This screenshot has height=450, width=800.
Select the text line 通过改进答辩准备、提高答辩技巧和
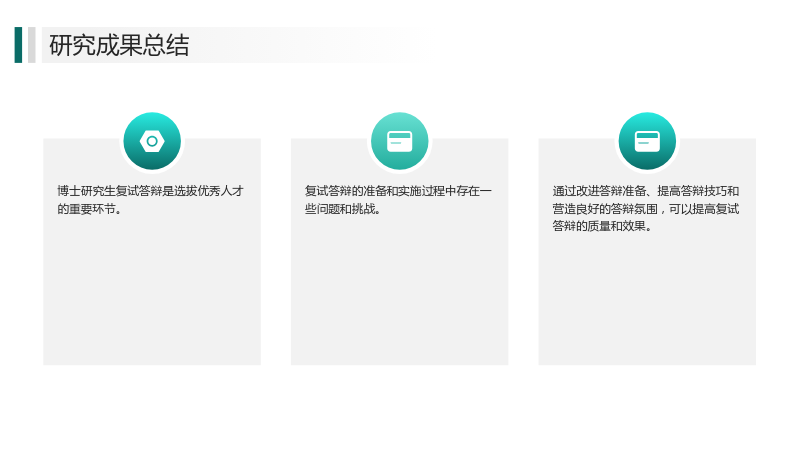point(646,191)
